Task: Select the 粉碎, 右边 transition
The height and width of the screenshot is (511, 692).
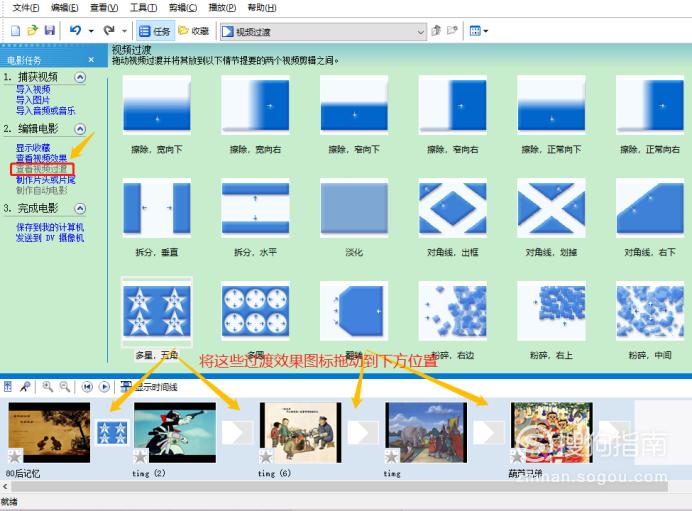Action: pyautogui.click(x=452, y=311)
